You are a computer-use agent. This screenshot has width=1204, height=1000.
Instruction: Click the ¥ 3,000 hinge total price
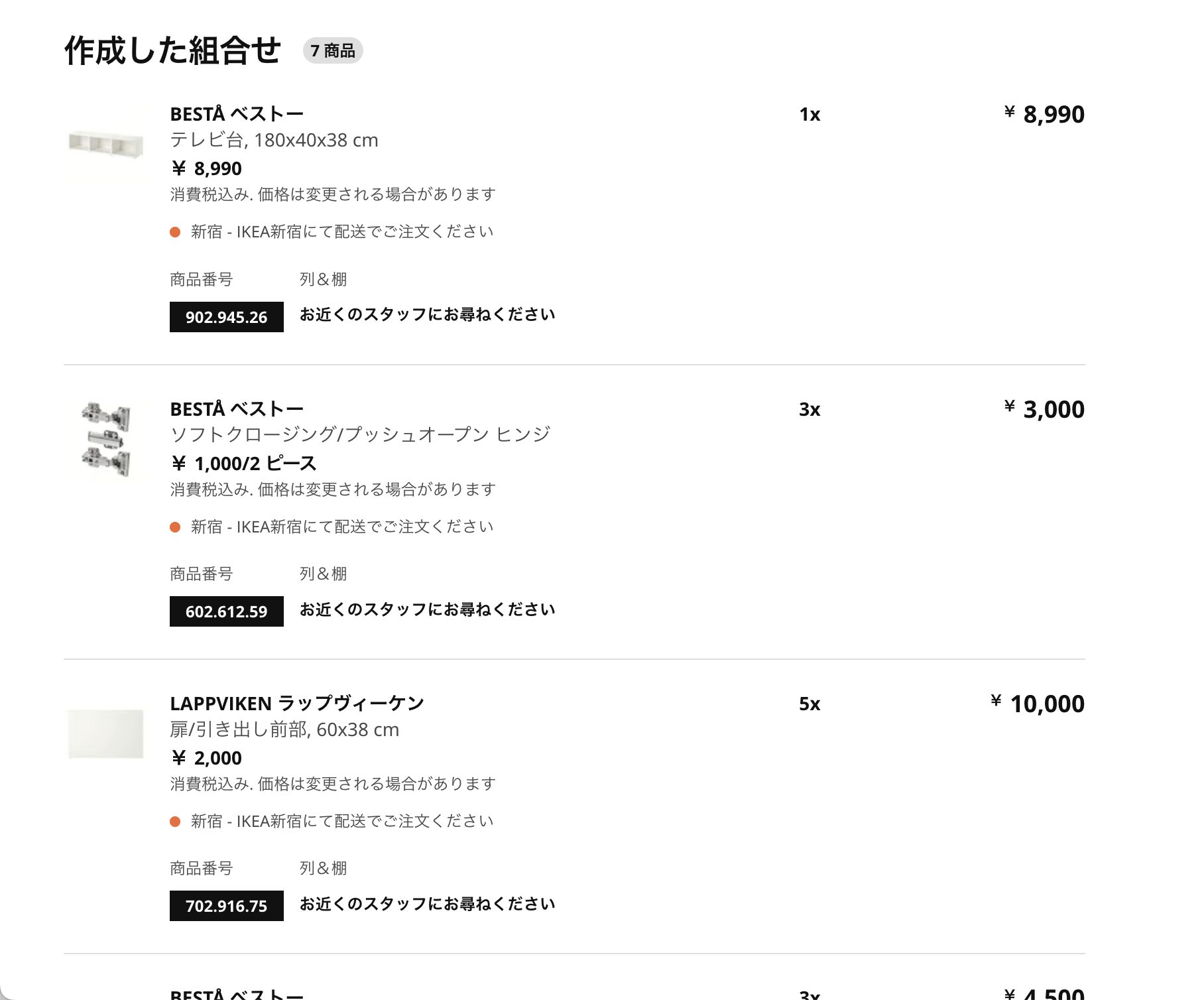click(1044, 409)
